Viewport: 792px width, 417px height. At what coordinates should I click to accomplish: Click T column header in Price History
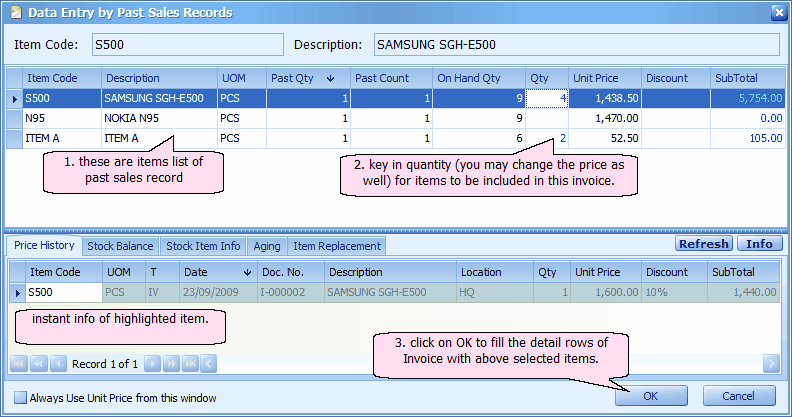tap(162, 272)
